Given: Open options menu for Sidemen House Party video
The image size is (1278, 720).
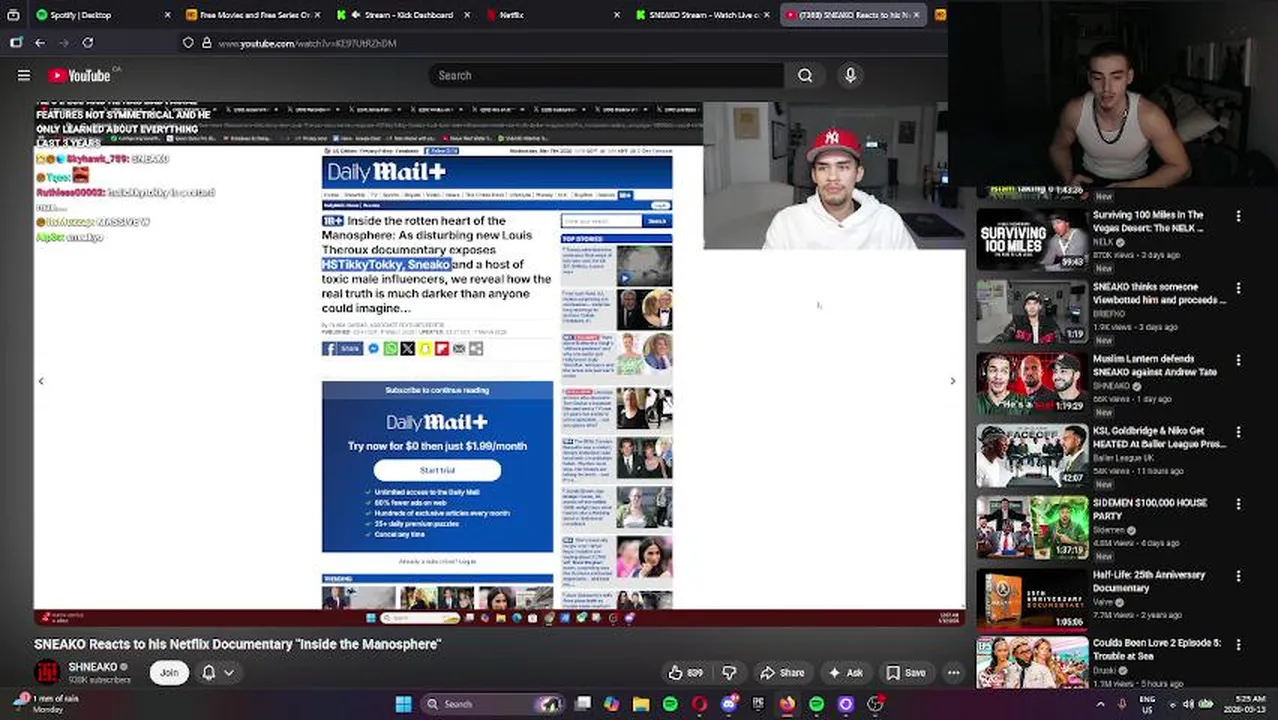Looking at the screenshot, I should pos(1238,504).
